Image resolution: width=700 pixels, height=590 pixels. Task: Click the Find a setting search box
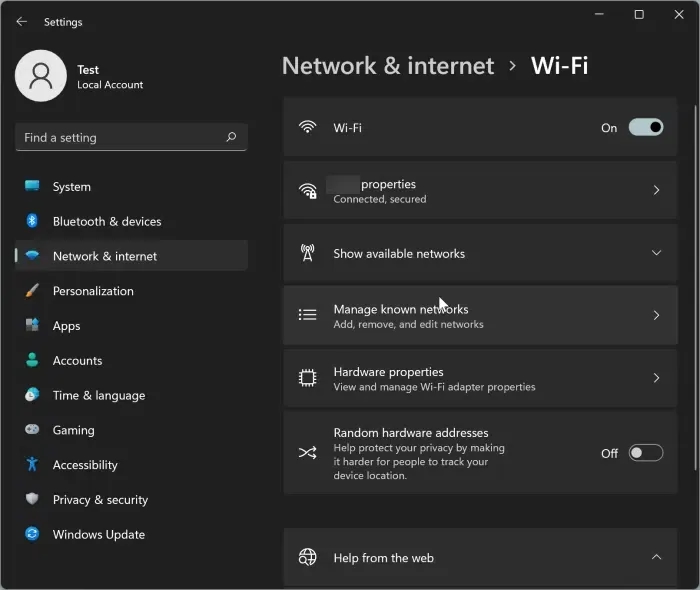[120, 138]
